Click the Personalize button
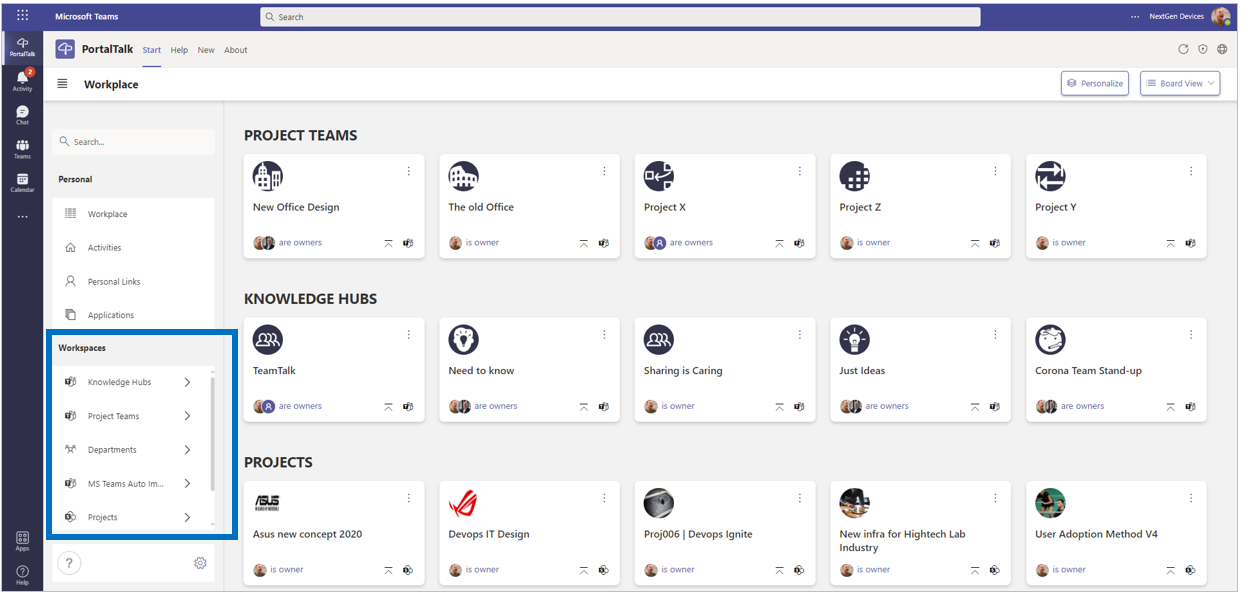Viewport: 1248px width, 597px height. [1095, 84]
